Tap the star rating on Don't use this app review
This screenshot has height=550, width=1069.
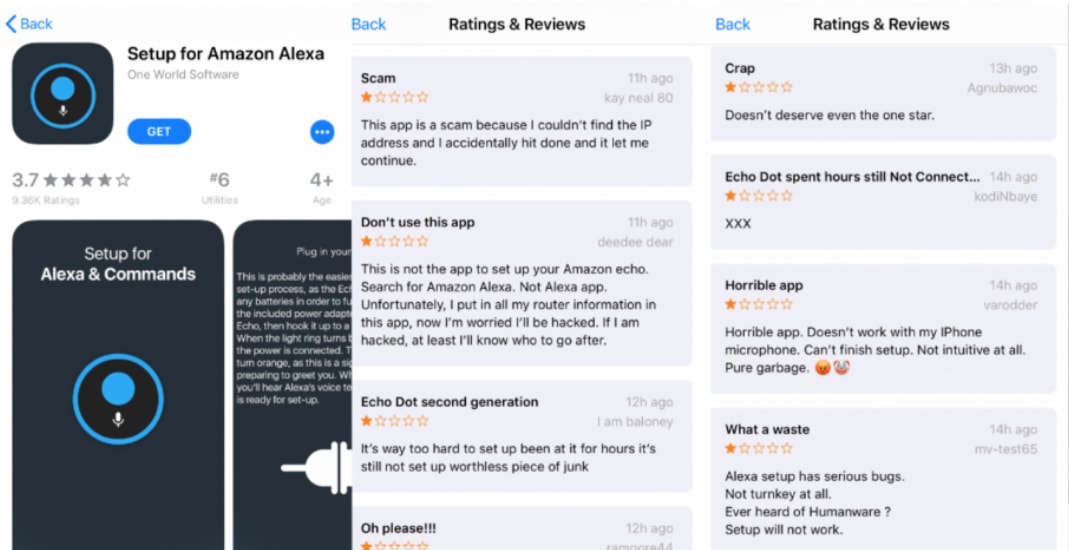pos(395,241)
